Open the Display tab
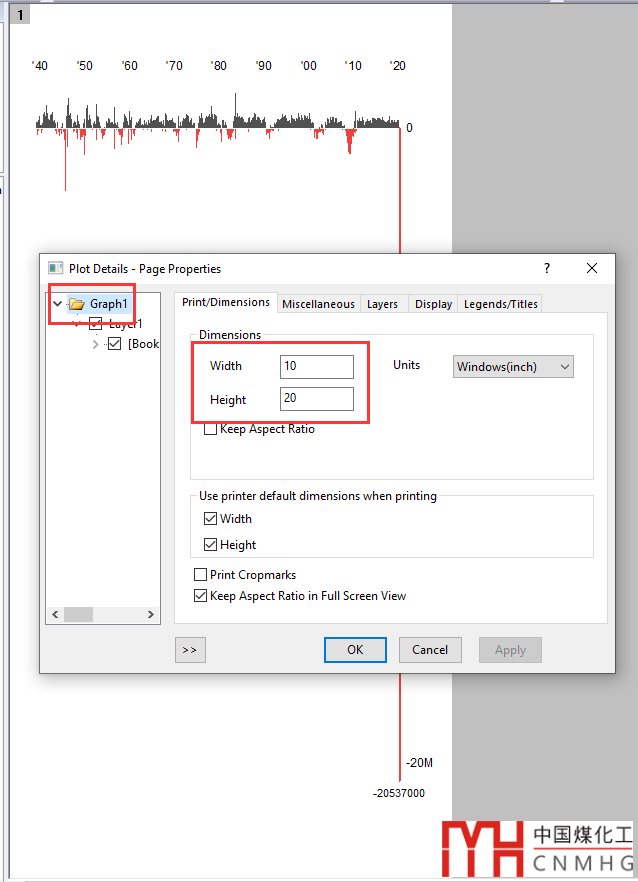 (x=433, y=304)
